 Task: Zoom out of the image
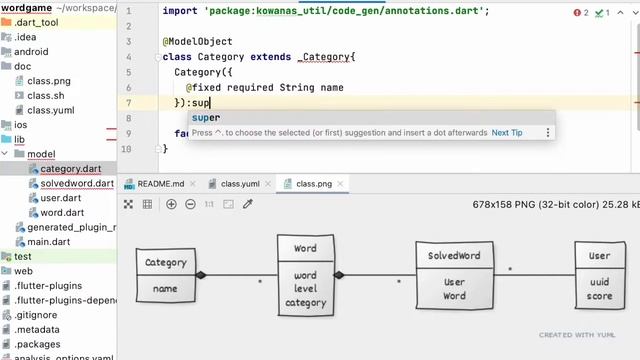click(x=190, y=204)
